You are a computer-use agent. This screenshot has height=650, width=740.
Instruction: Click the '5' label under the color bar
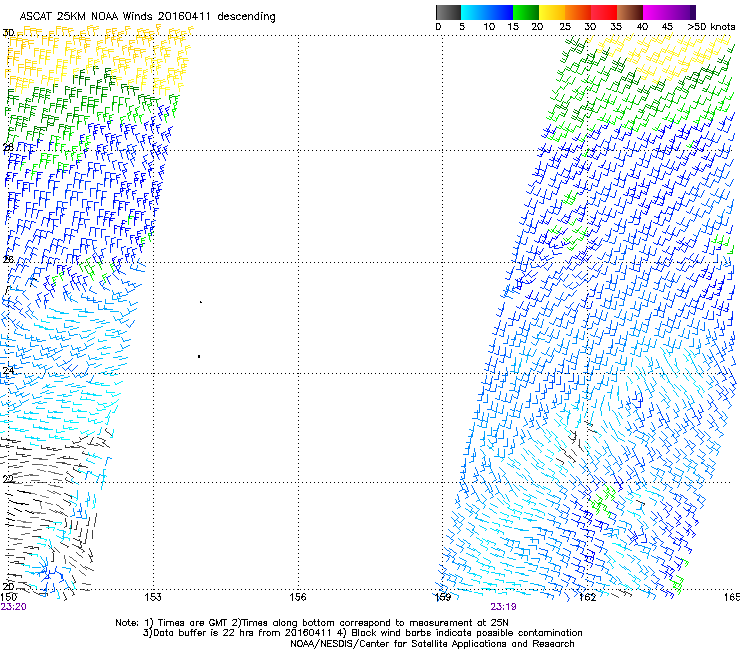(x=462, y=26)
